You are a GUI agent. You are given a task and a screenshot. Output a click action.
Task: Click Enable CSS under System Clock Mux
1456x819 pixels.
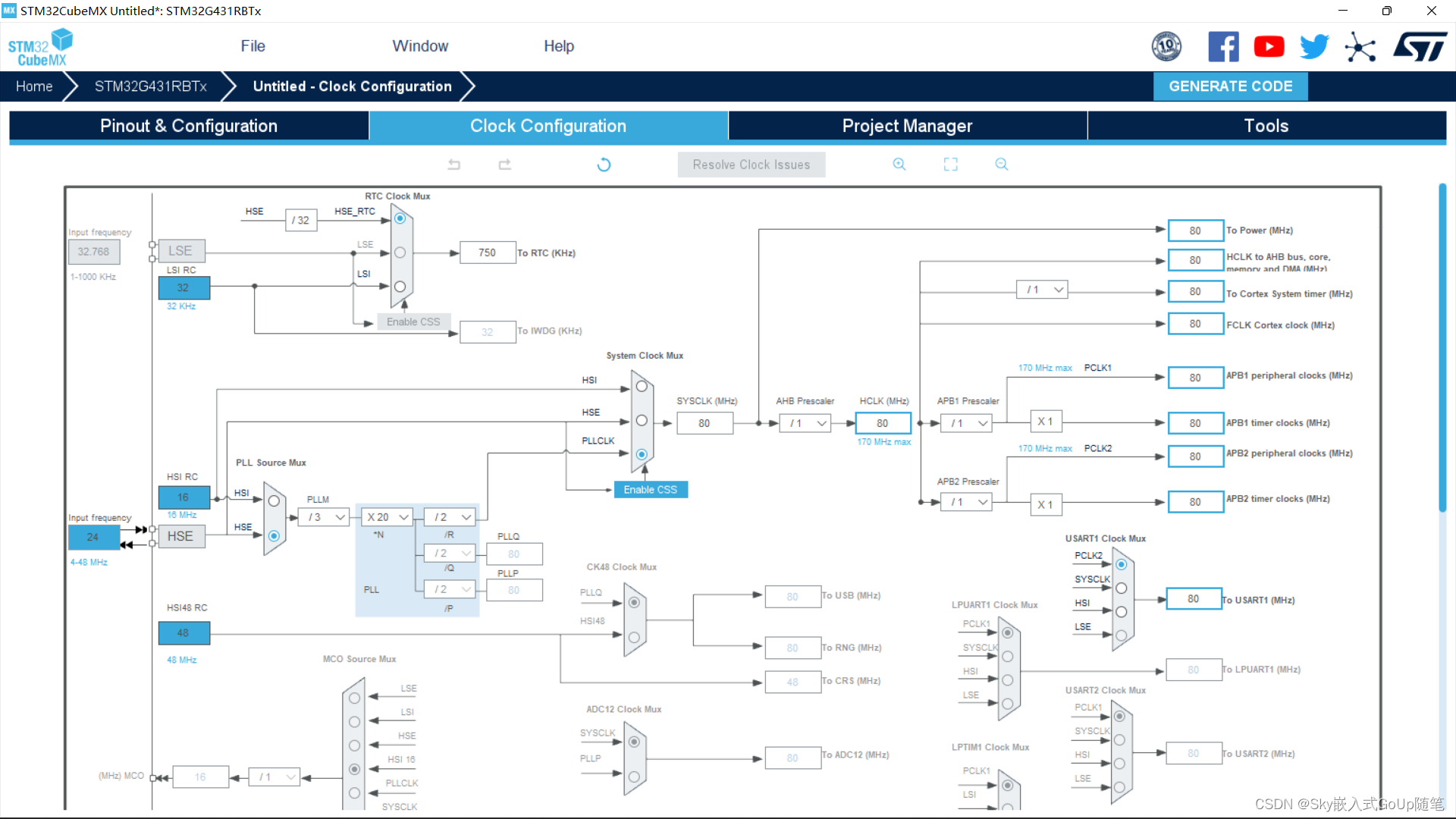(x=650, y=490)
